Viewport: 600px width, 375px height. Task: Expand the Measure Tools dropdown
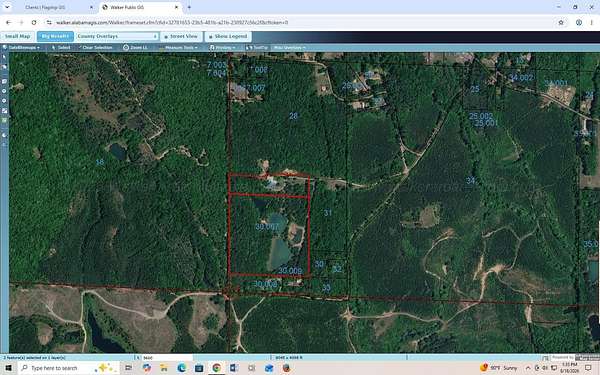[x=179, y=47]
